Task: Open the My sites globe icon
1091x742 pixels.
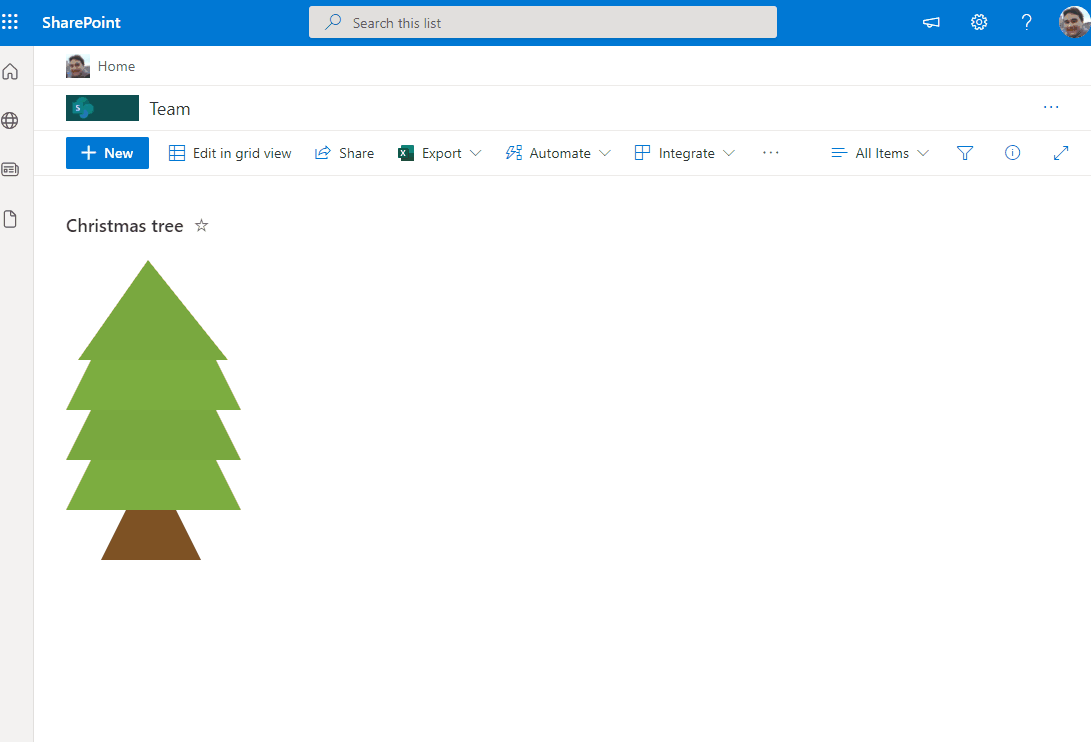Action: (x=10, y=120)
